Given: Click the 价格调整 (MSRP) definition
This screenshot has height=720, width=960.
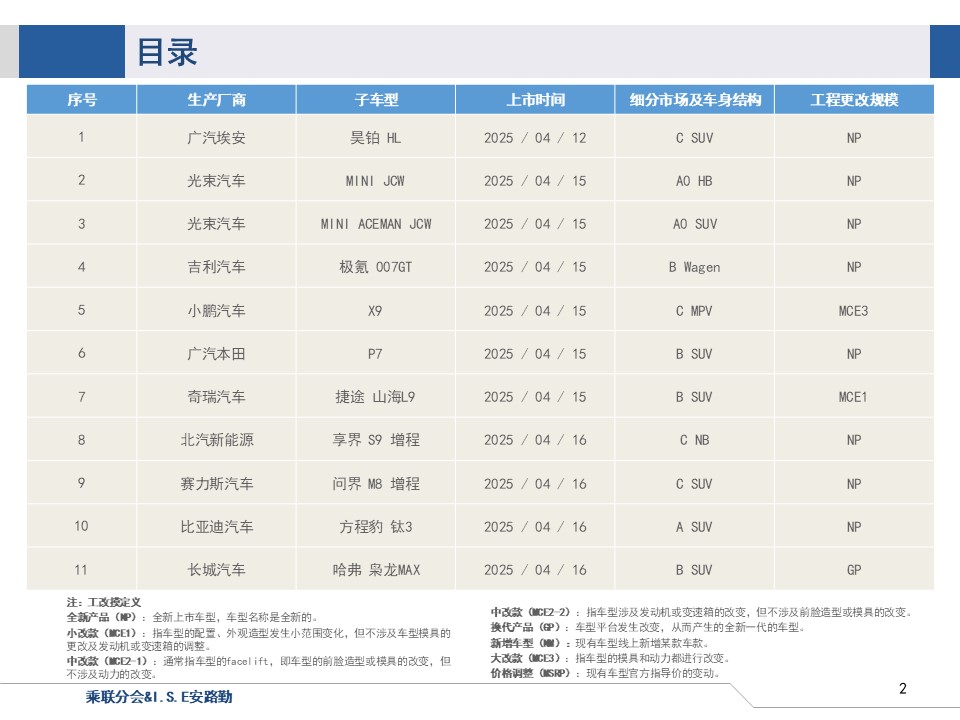Looking at the screenshot, I should [606, 673].
